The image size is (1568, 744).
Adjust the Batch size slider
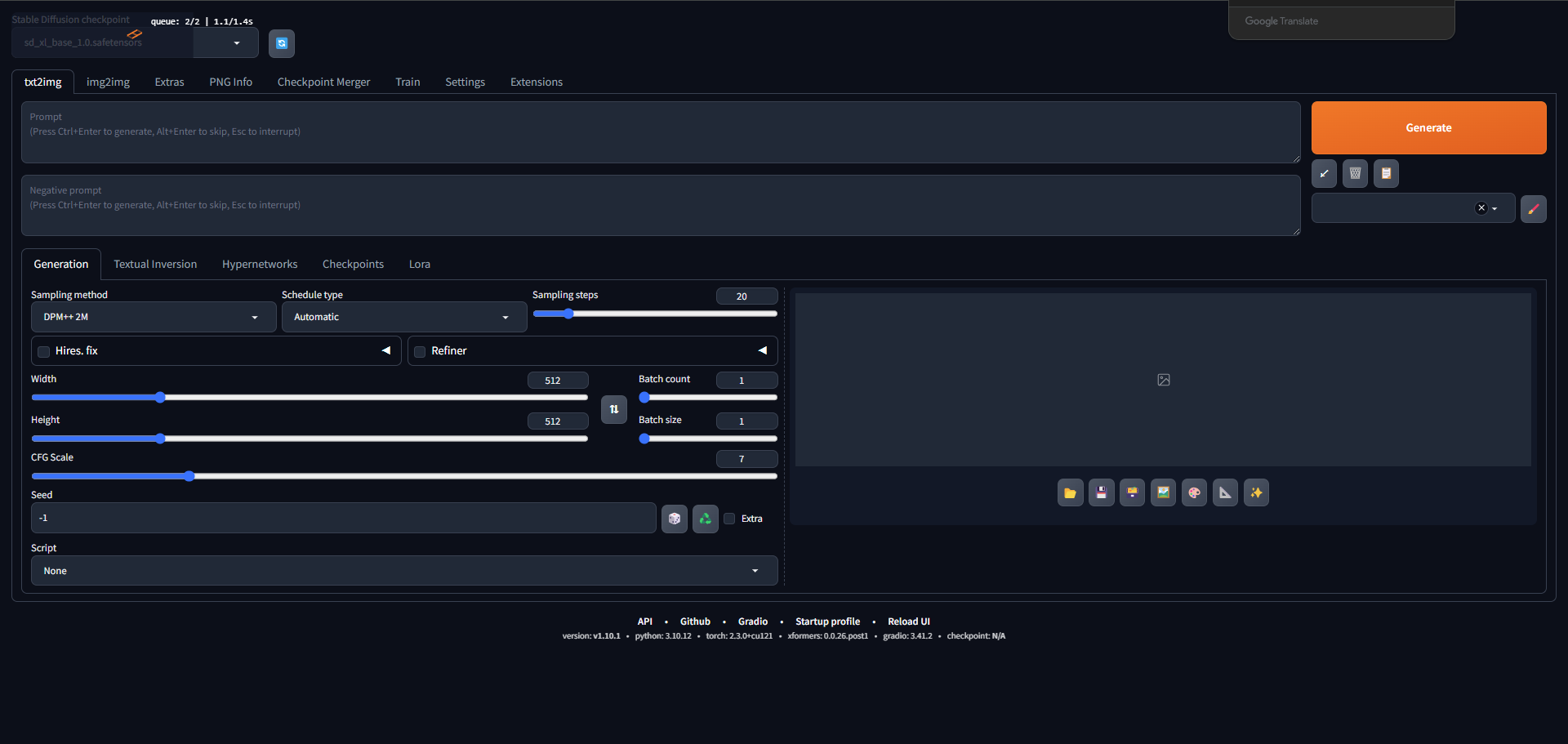(x=708, y=439)
